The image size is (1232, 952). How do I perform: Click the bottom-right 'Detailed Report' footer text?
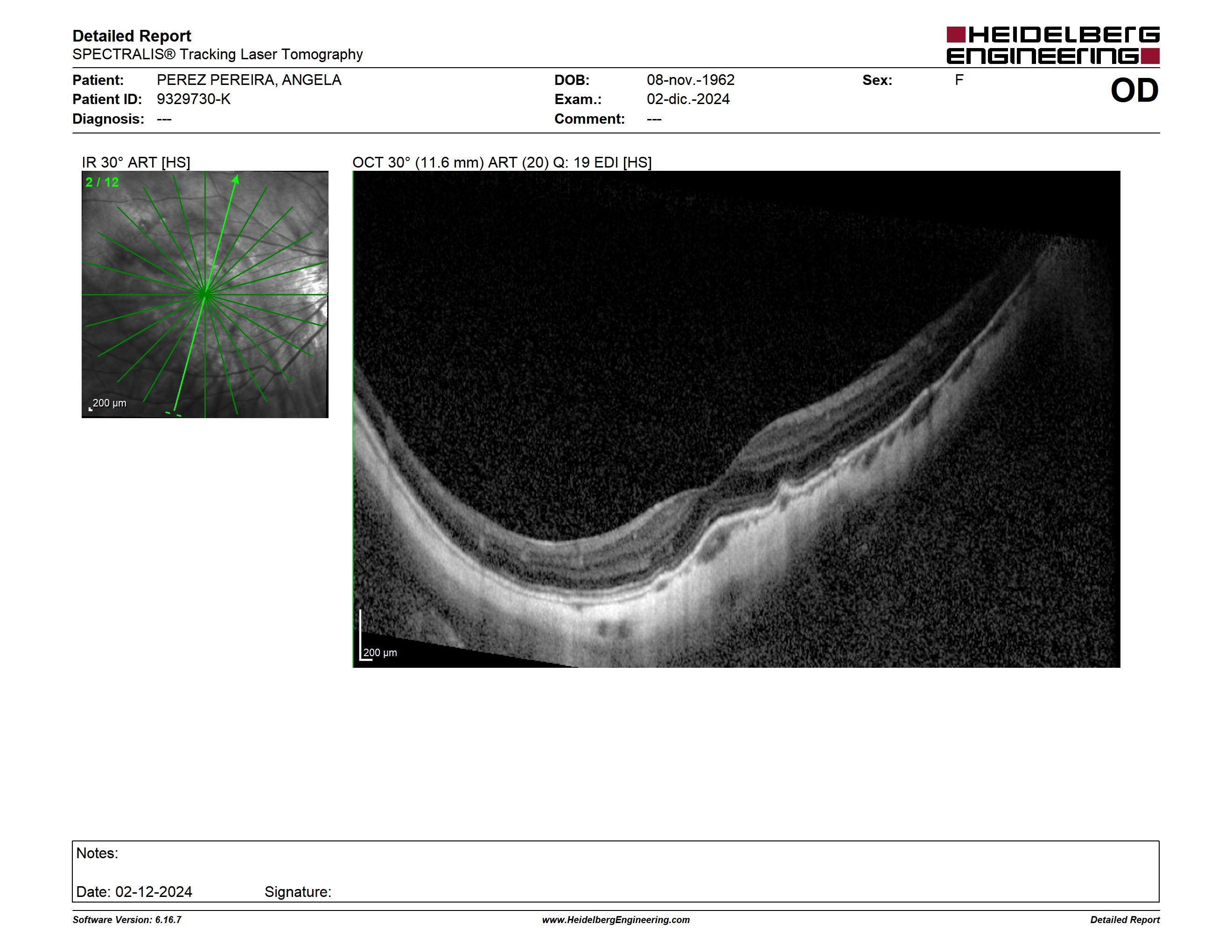pyautogui.click(x=1125, y=920)
